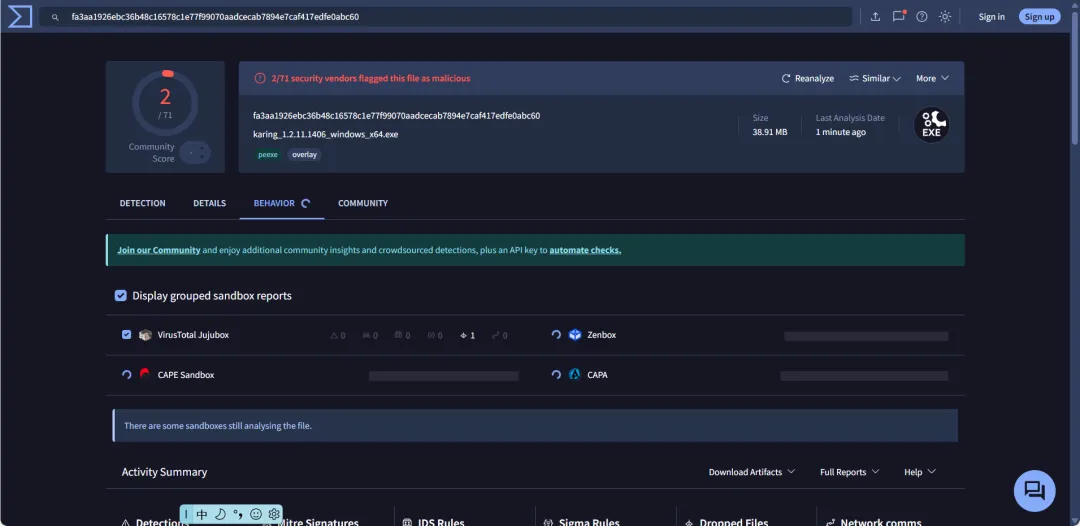This screenshot has width=1080, height=526.
Task: Uncheck the VirusTotal Jujubox checkbox
Action: [126, 335]
